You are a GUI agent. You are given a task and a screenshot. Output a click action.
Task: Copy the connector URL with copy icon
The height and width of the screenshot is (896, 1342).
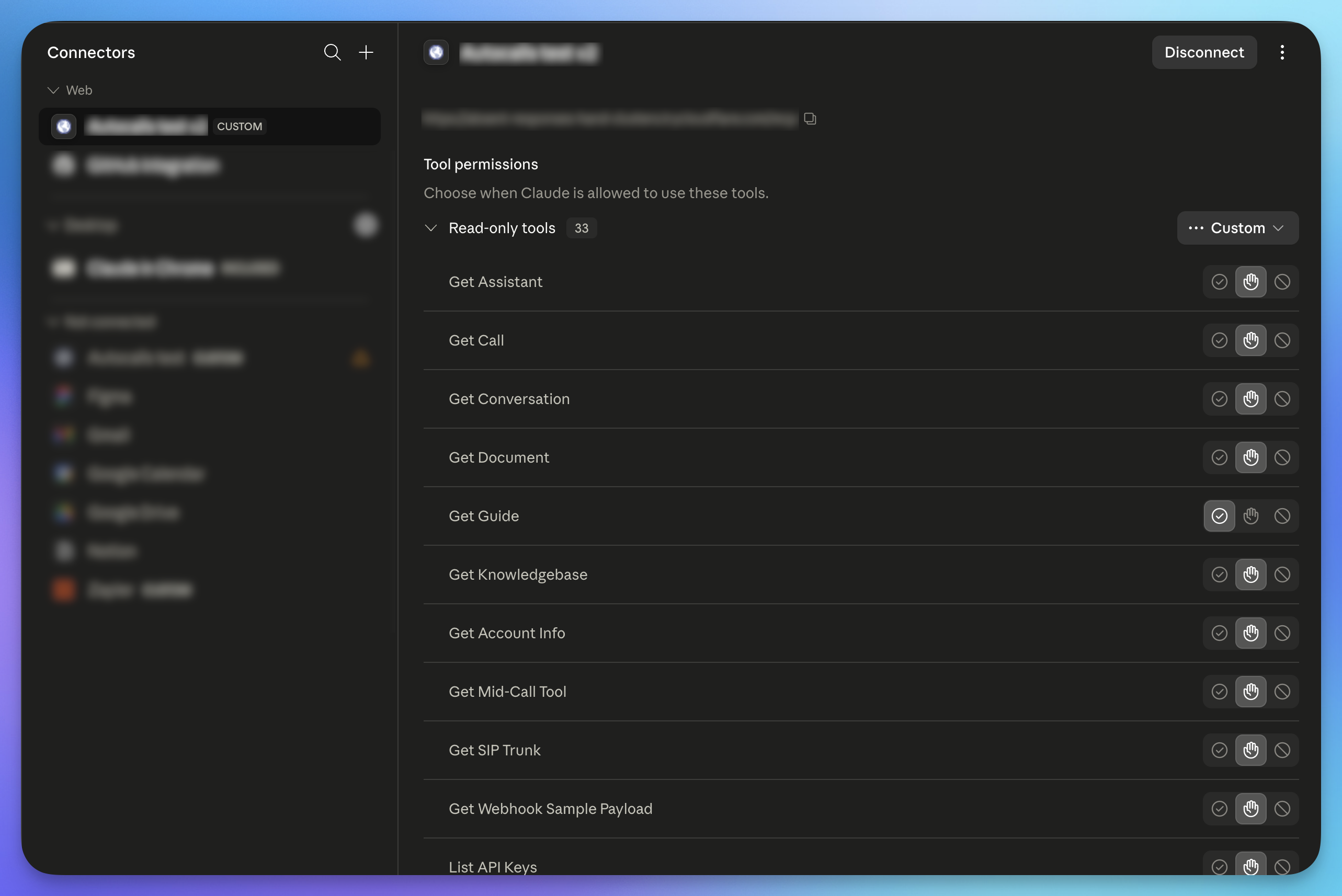(809, 118)
